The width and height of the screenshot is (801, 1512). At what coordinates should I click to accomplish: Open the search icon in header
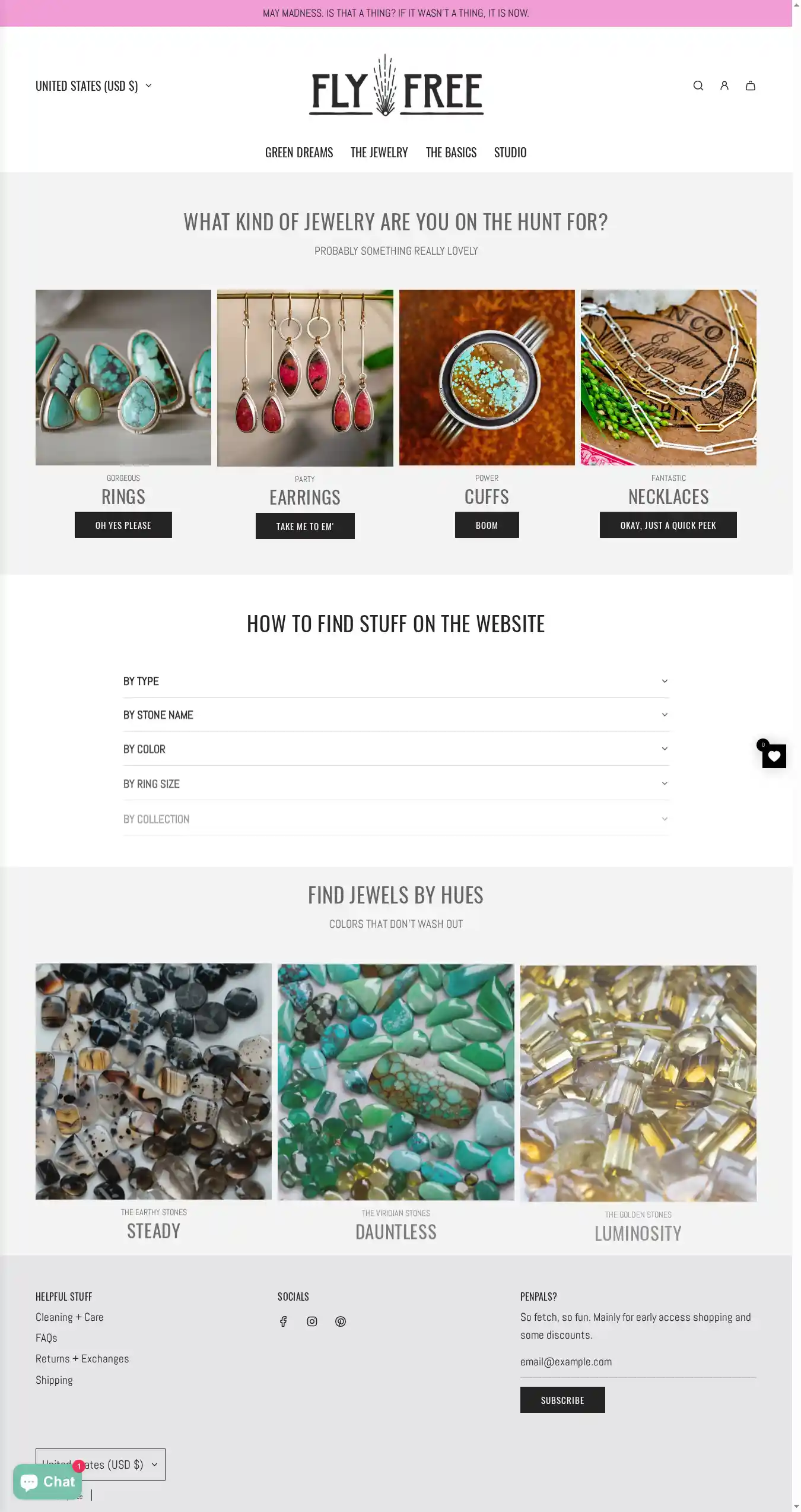coord(698,85)
